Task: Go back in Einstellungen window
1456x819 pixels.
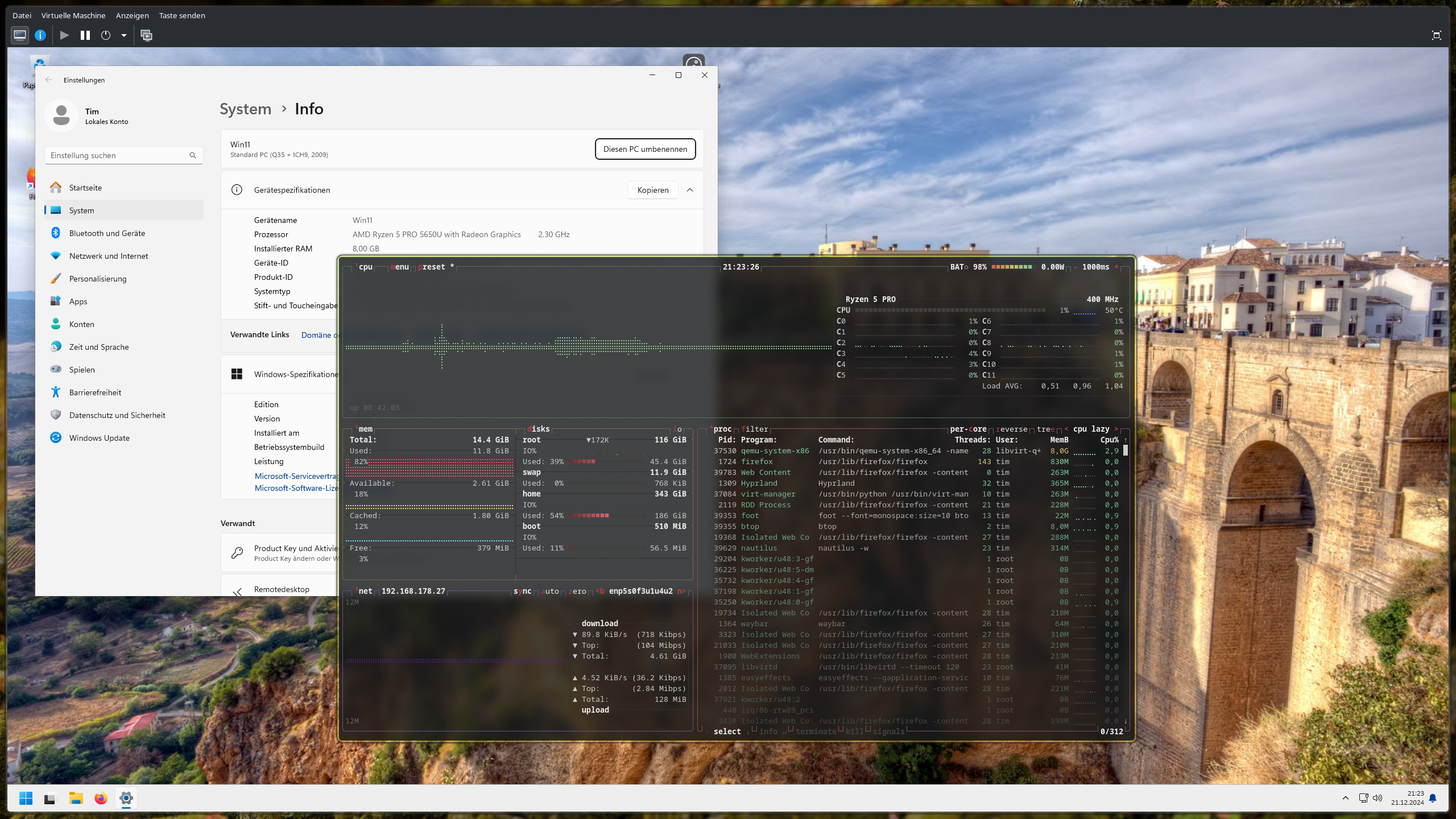Action: [49, 80]
